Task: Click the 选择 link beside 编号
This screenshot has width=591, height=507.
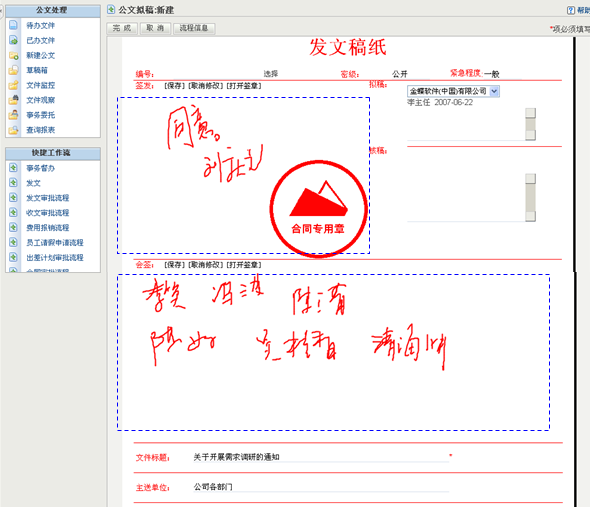Action: (271, 74)
